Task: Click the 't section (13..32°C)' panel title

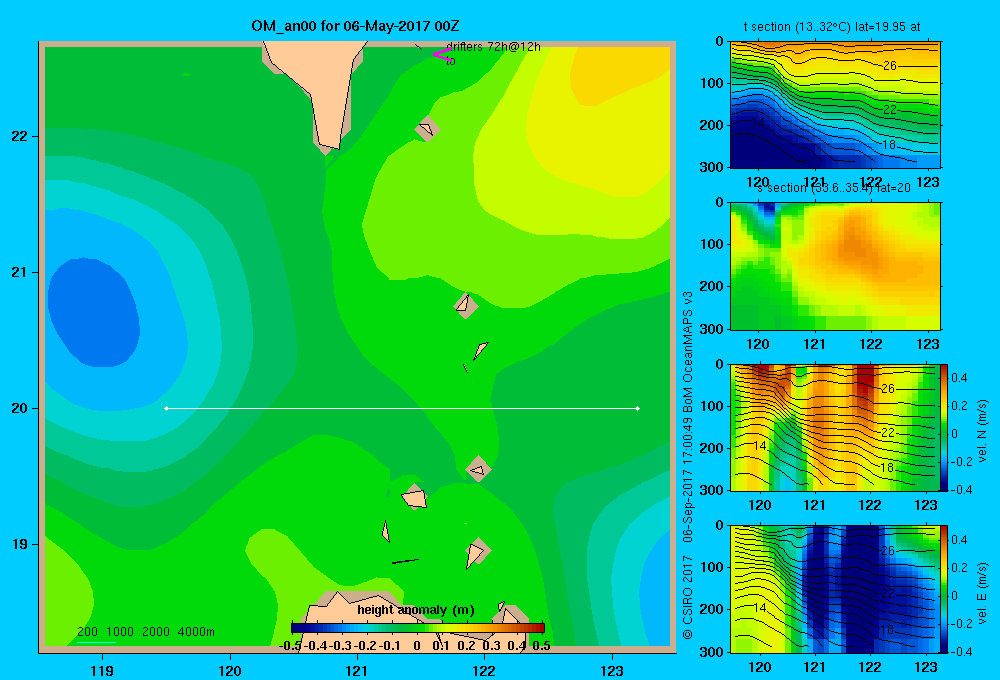Action: [832, 27]
